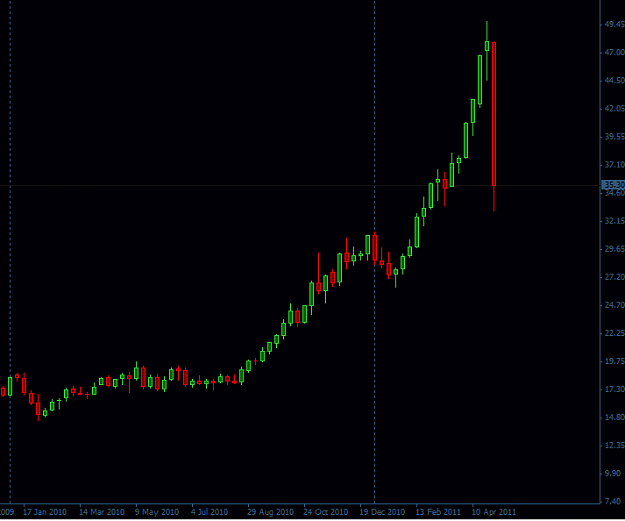This screenshot has height=521, width=625.
Task: Select the 7.40 price level label
Action: tap(614, 501)
